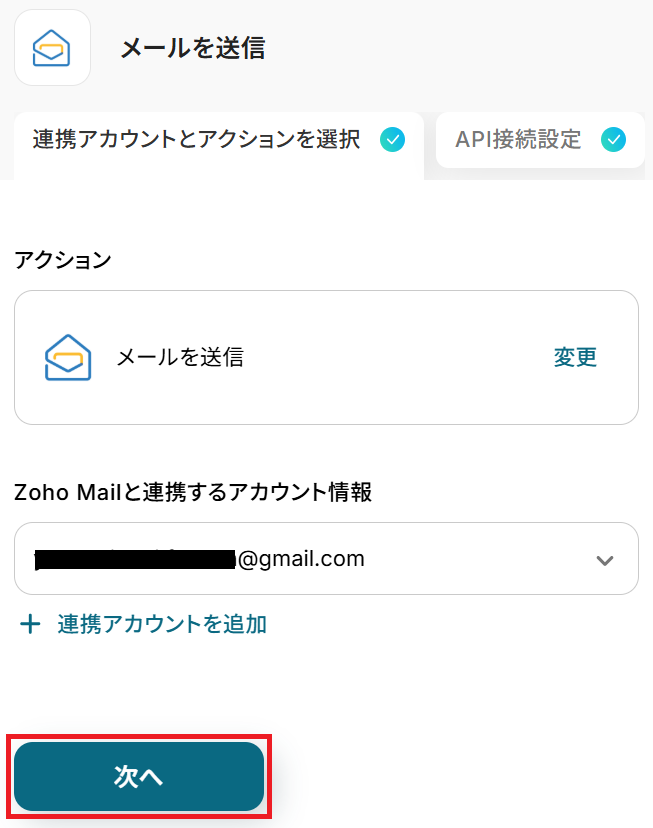
Task: Open the API接続設定 tab
Action: coord(540,140)
